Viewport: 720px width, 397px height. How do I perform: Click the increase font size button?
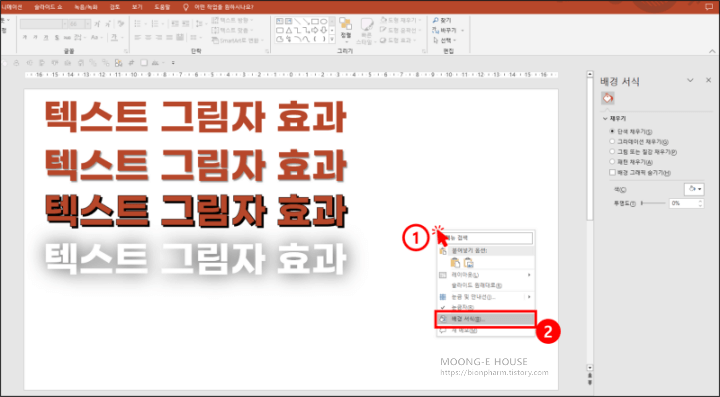(97, 23)
